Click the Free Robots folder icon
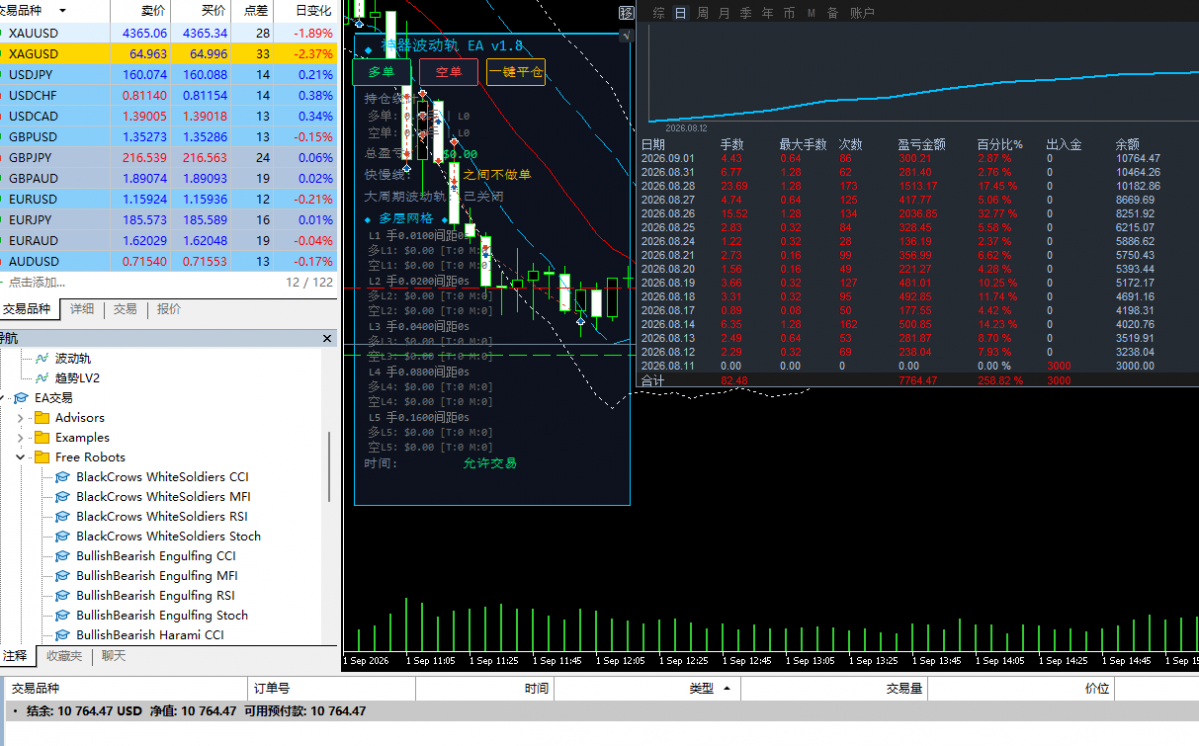 (x=42, y=457)
